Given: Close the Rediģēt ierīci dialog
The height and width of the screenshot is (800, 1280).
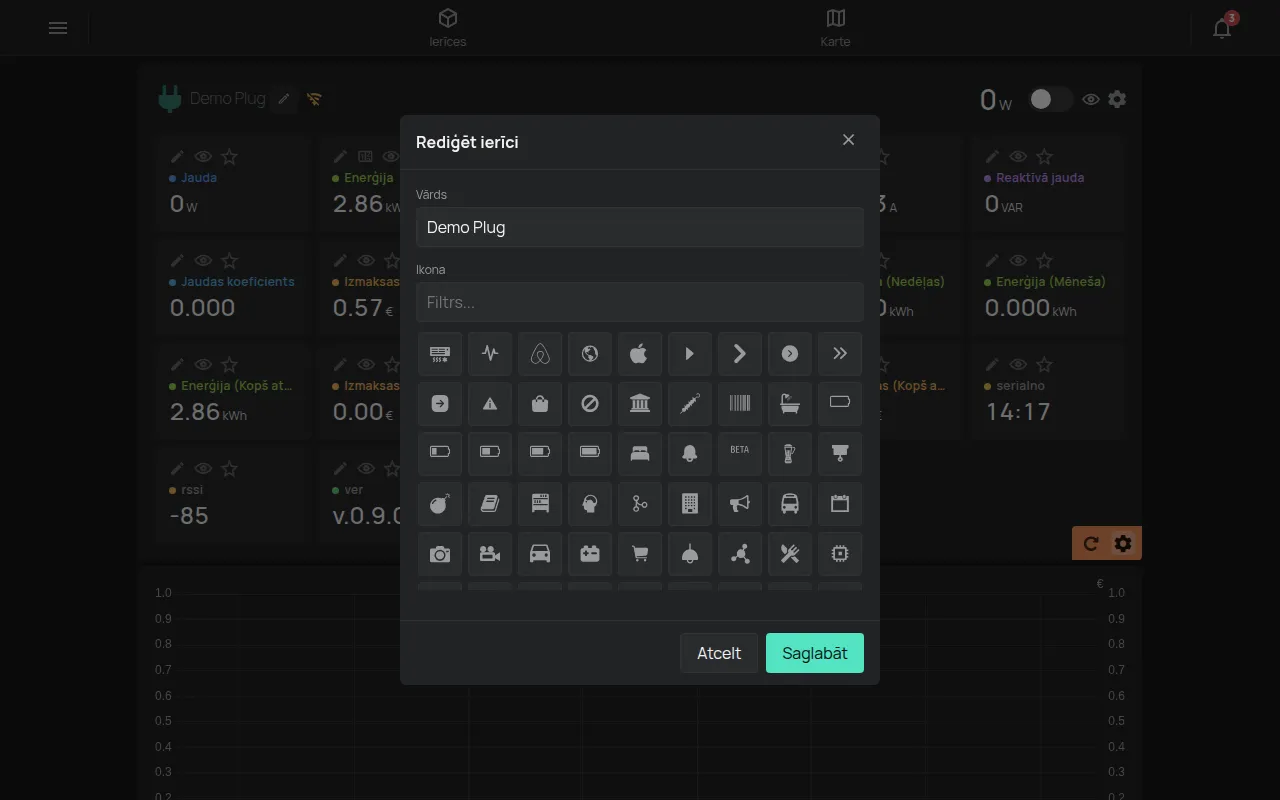Looking at the screenshot, I should click(848, 140).
